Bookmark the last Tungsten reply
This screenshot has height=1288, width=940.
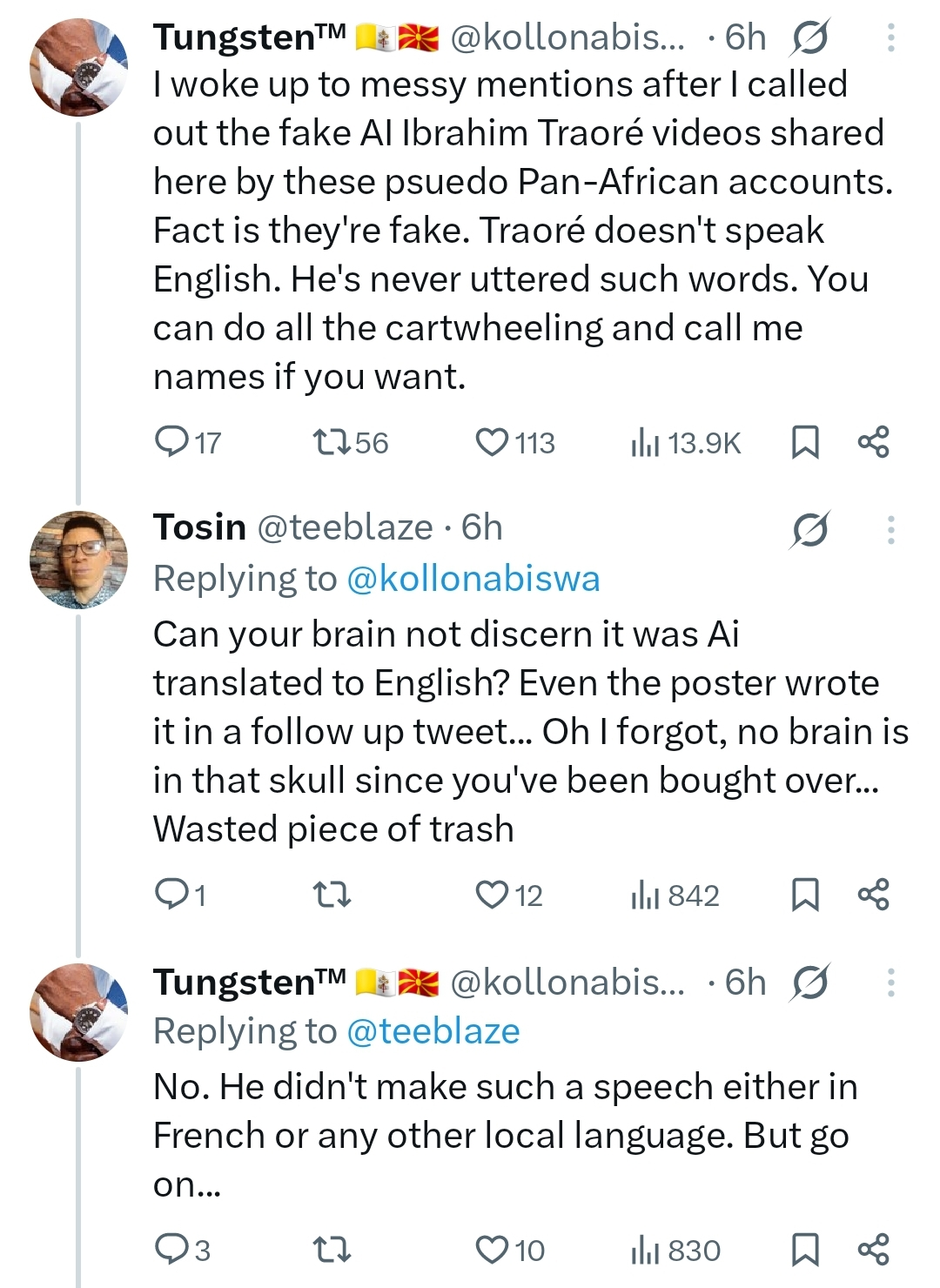(805, 1250)
